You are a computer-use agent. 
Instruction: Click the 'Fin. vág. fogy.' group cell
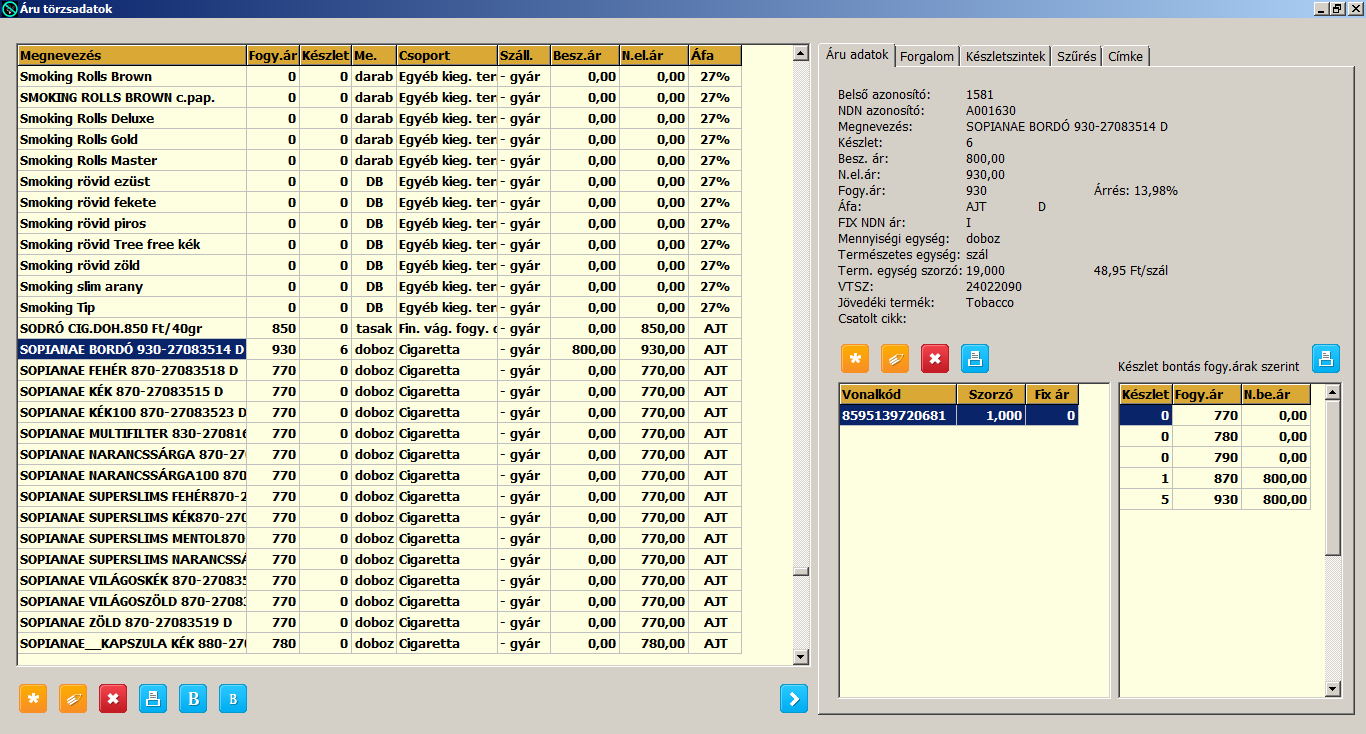tap(447, 329)
